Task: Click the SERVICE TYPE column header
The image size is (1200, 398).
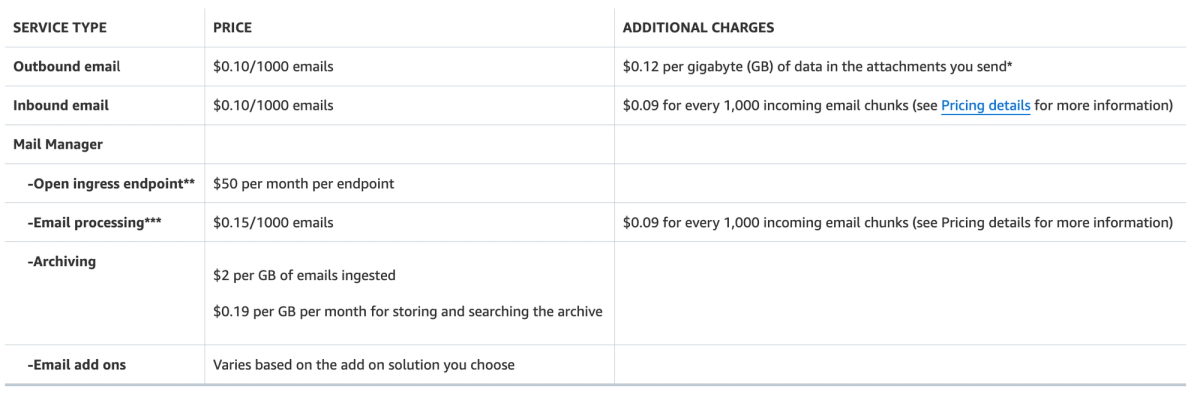Action: [59, 27]
